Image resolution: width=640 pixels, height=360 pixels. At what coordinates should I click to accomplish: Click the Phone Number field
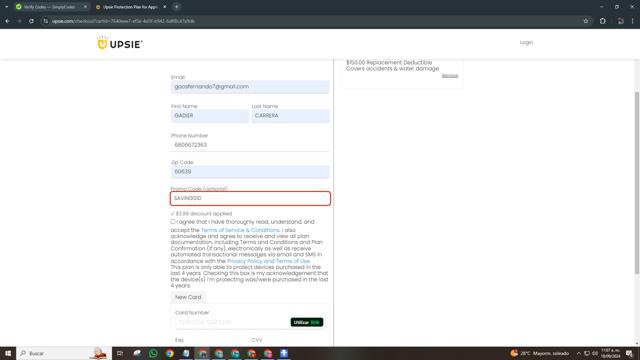coord(250,145)
